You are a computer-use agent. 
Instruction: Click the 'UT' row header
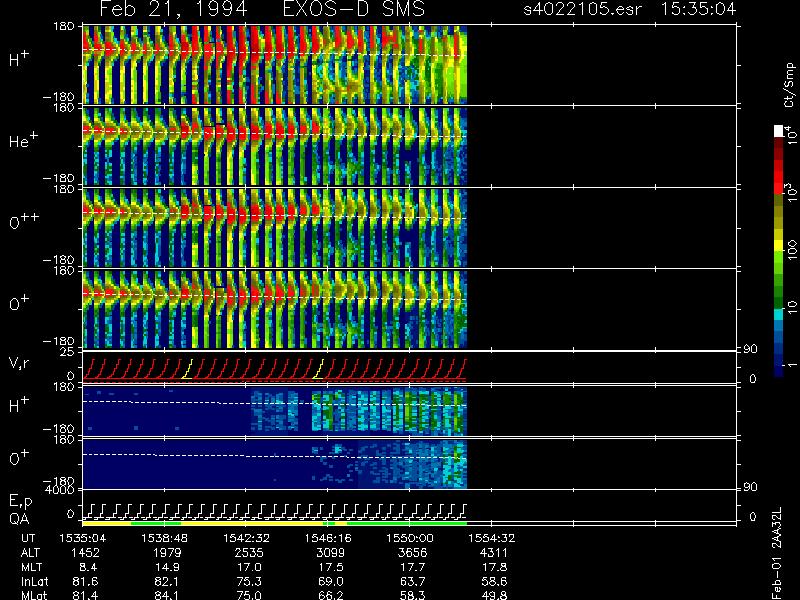click(x=28, y=538)
